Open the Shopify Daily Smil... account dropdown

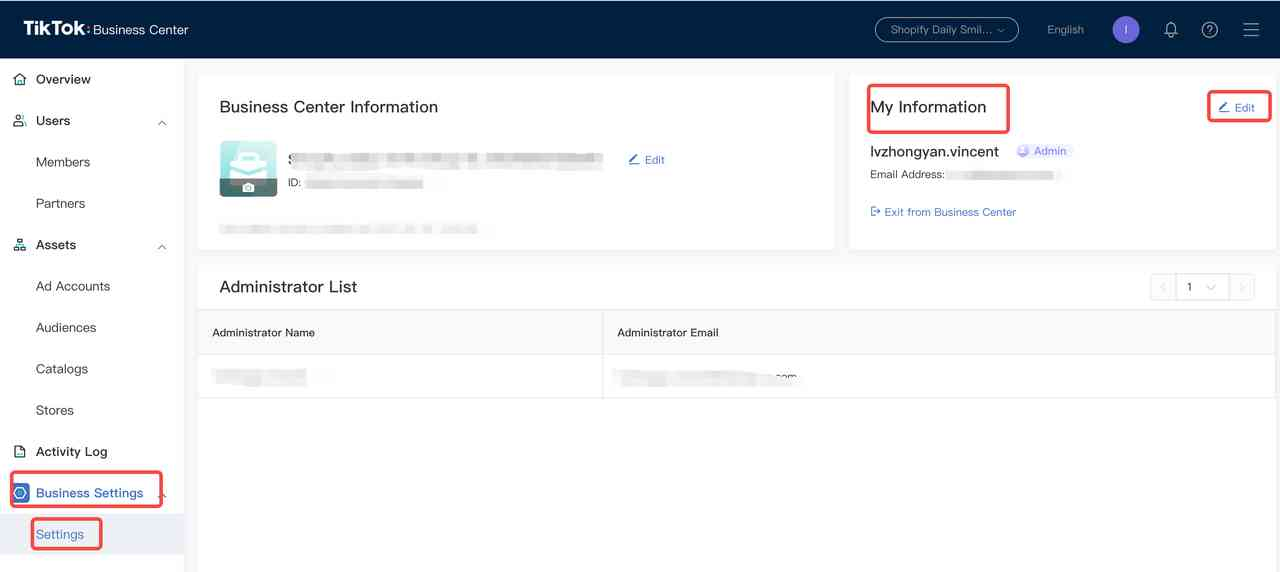pos(946,30)
